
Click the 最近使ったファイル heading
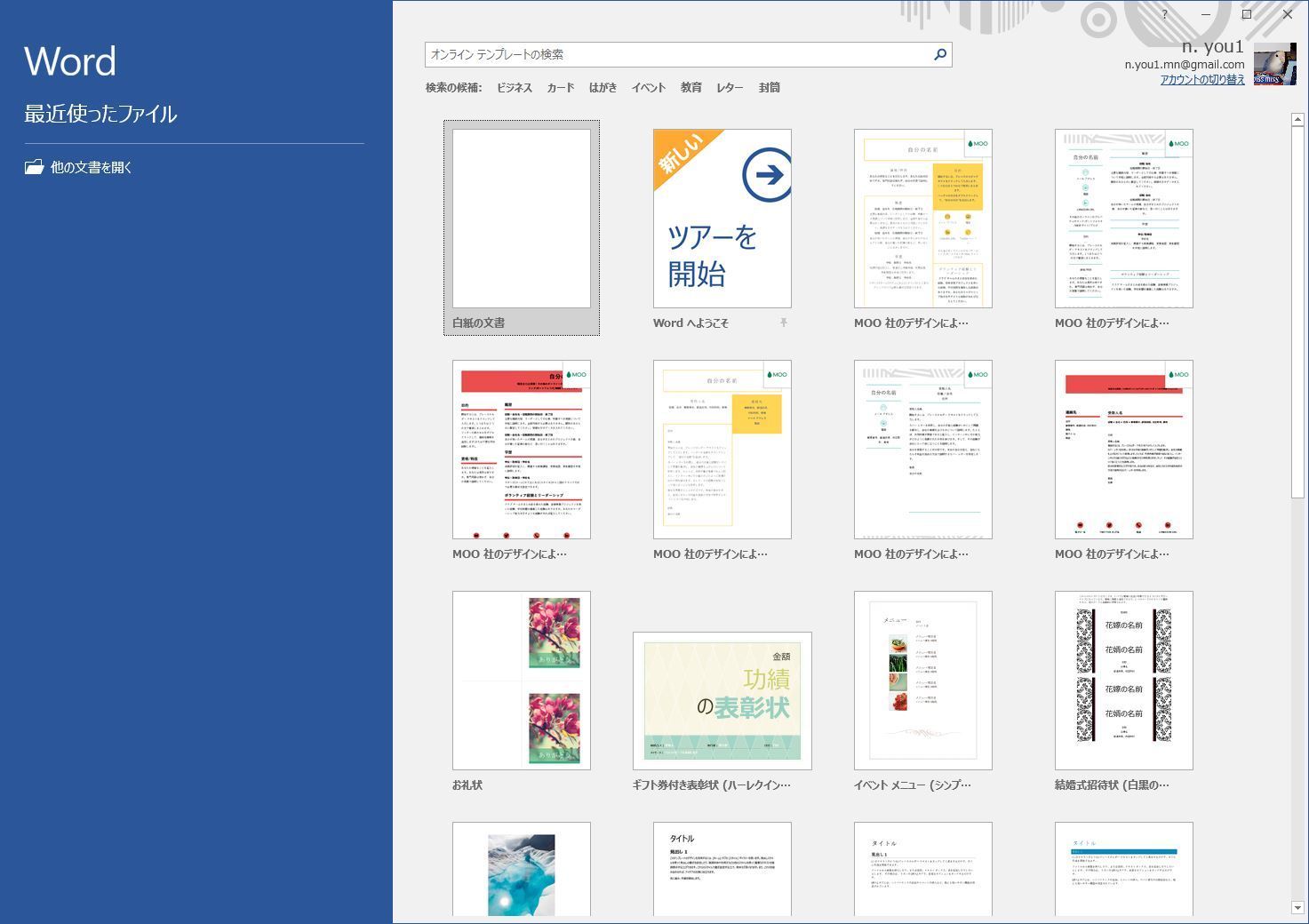pyautogui.click(x=100, y=114)
